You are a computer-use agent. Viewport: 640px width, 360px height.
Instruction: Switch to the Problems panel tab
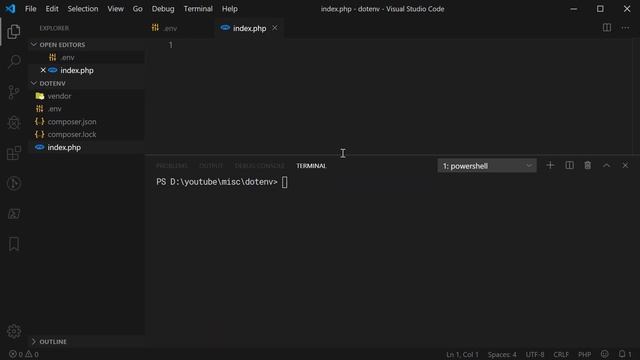172,166
